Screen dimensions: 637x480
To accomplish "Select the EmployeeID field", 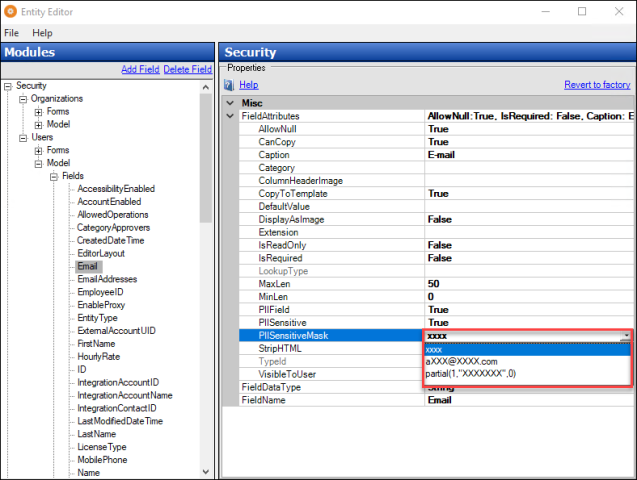I will coord(100,292).
